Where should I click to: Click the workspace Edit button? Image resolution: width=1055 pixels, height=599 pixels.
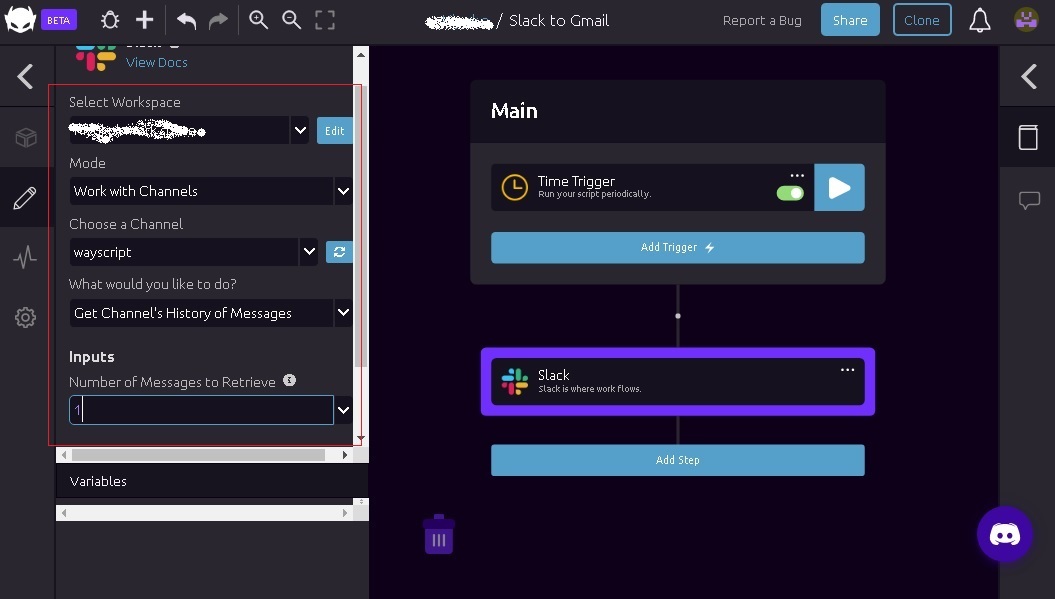[x=334, y=131]
